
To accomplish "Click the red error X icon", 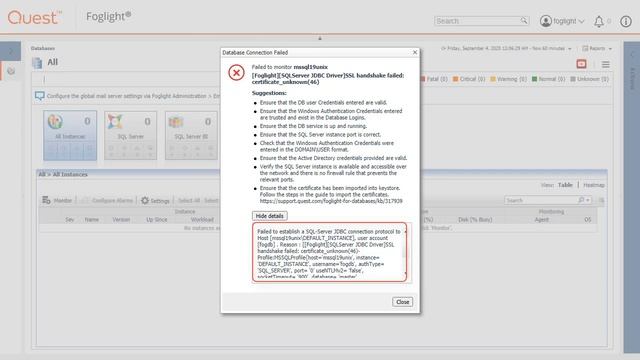I will pos(236,73).
